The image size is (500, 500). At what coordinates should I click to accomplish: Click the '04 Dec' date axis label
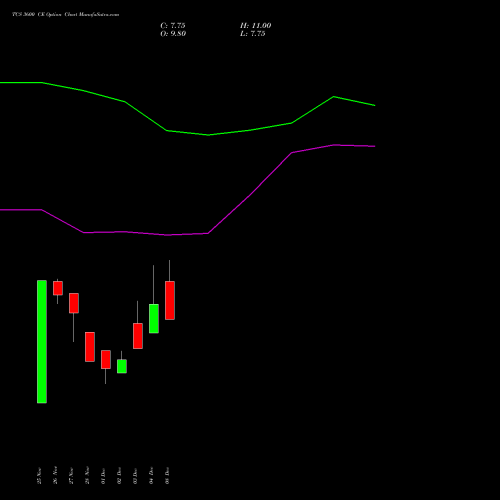tap(151, 476)
